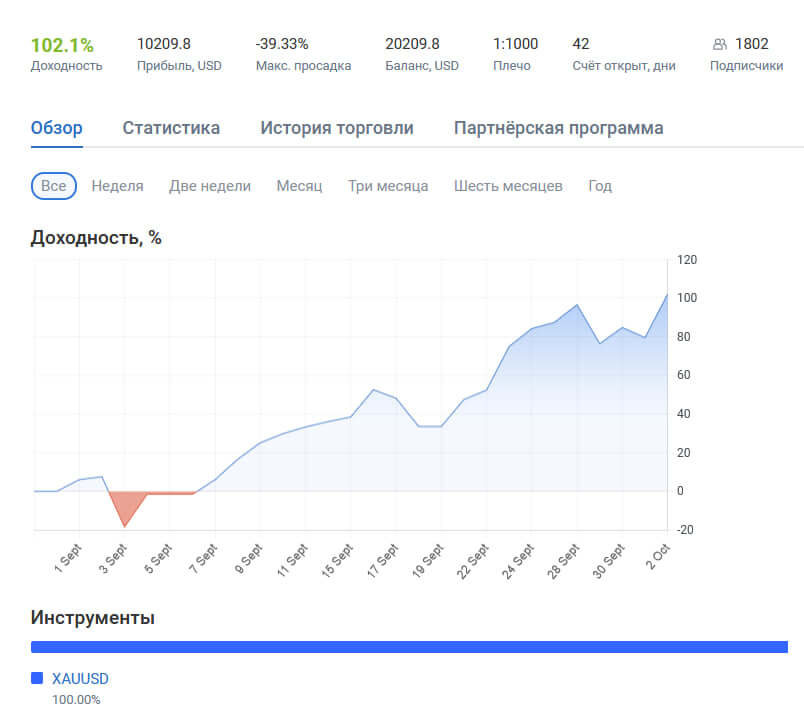Pick the Шесть месяцев period filter

click(508, 186)
